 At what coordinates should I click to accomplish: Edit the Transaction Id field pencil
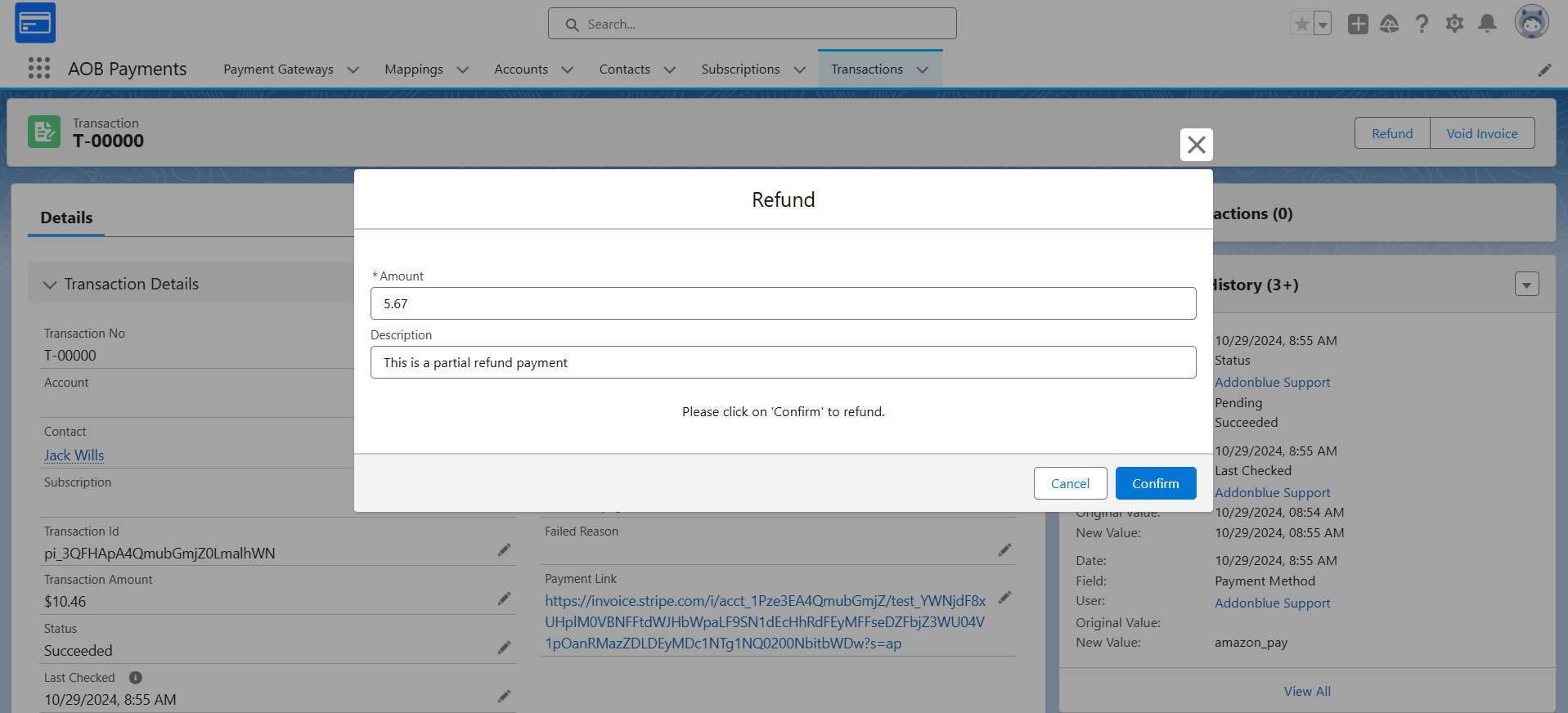coord(504,550)
